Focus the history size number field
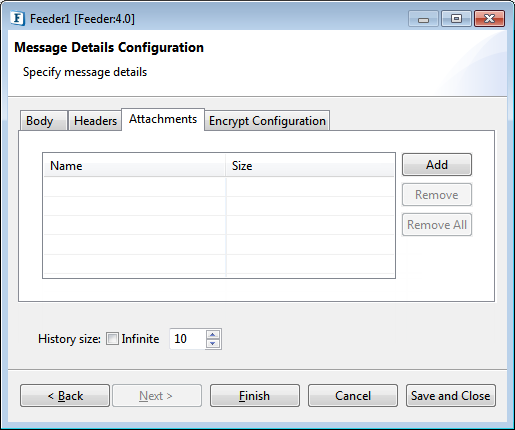515x430 pixels. click(188, 339)
